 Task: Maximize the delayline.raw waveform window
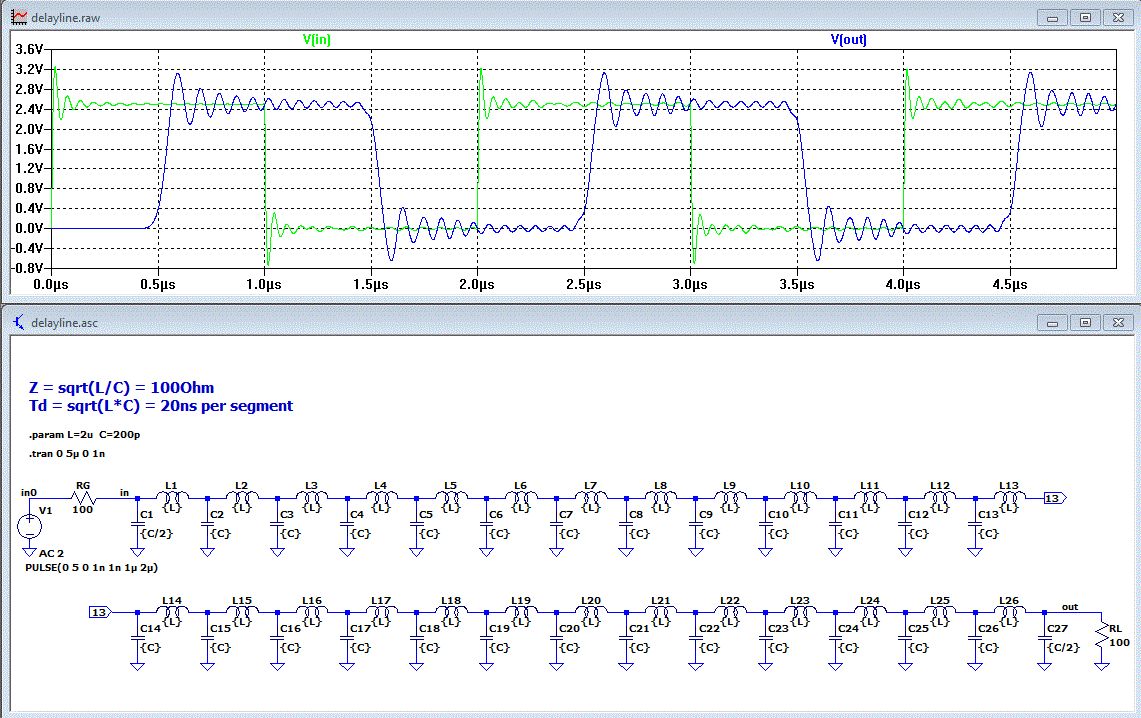[x=1085, y=18]
